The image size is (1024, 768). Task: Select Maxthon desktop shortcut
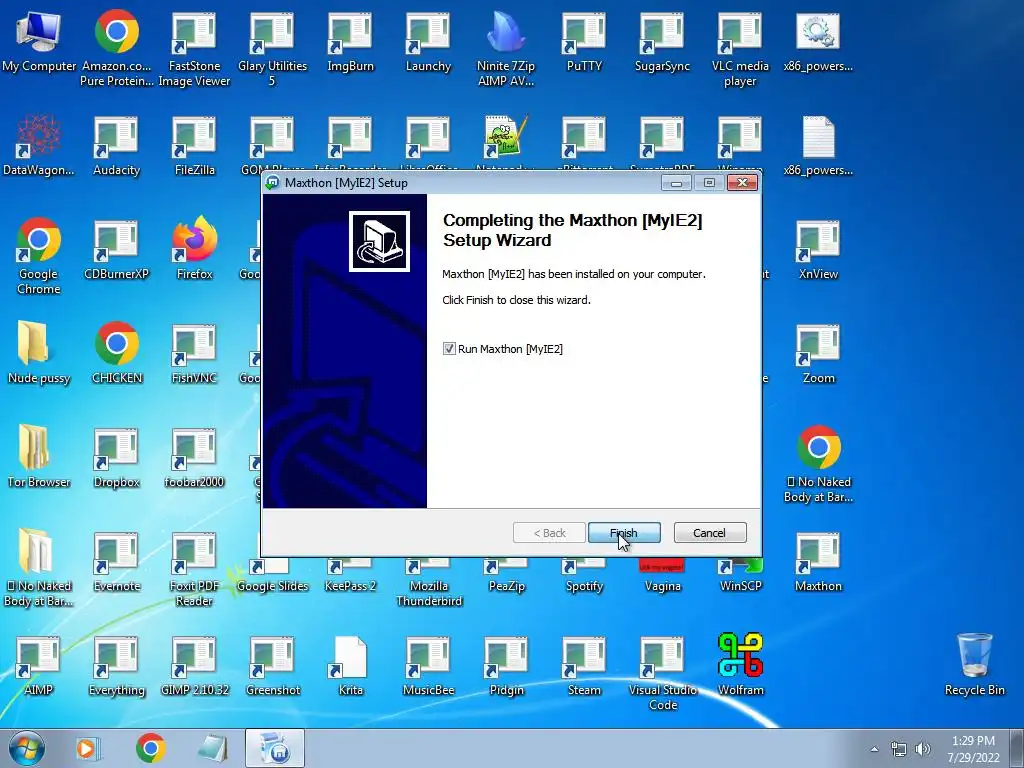click(x=818, y=562)
